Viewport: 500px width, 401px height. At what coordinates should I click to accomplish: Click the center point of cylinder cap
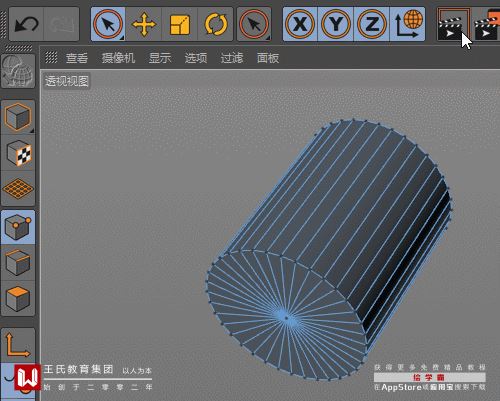[x=286, y=318]
